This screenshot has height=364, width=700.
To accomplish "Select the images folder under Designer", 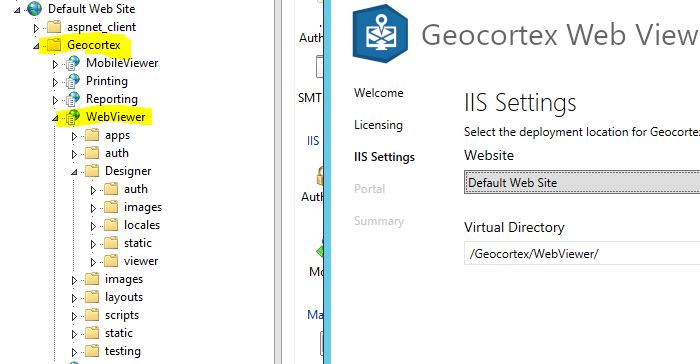I will (143, 207).
